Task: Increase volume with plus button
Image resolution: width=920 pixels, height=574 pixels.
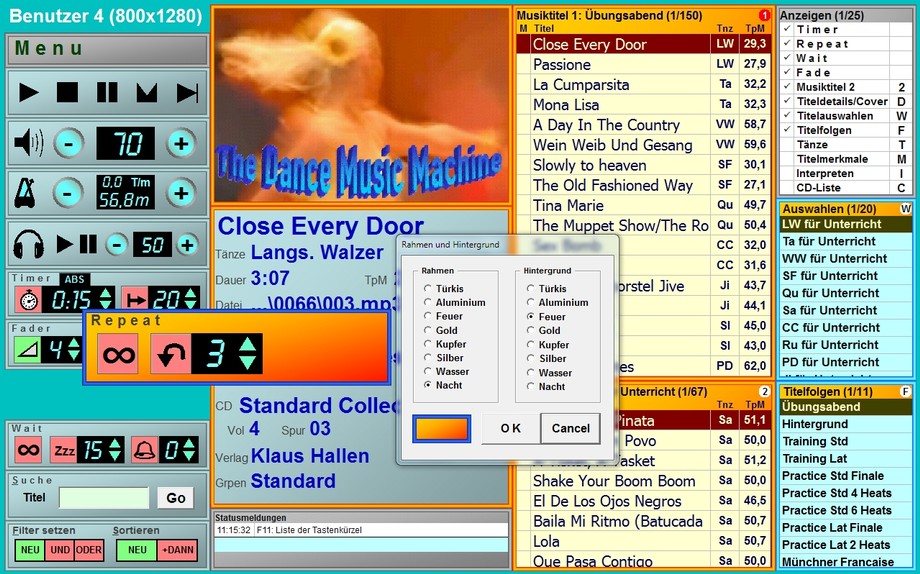Action: pos(181,144)
